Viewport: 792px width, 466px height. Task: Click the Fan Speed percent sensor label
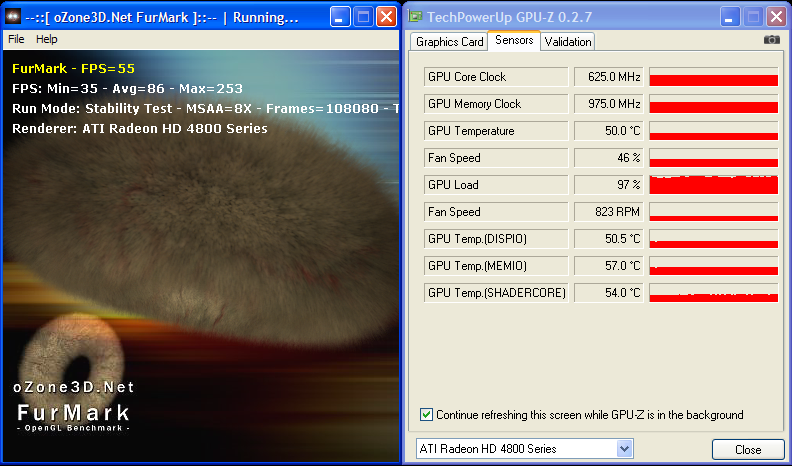(496, 158)
